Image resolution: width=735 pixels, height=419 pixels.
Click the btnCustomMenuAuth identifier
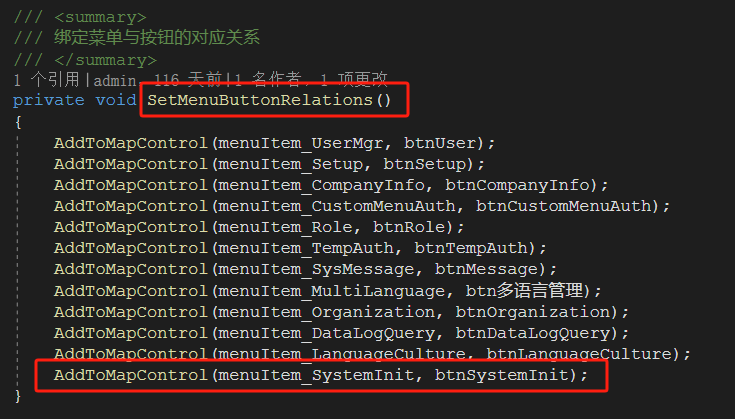point(564,206)
